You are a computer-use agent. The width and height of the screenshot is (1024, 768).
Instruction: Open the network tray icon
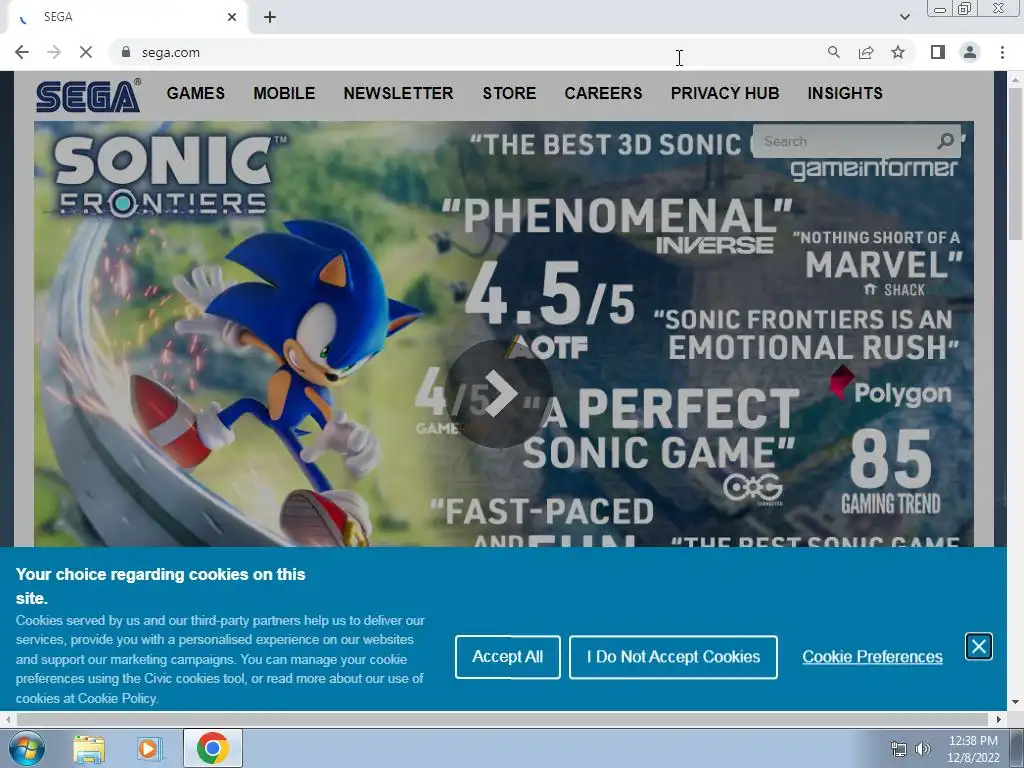pyautogui.click(x=899, y=748)
